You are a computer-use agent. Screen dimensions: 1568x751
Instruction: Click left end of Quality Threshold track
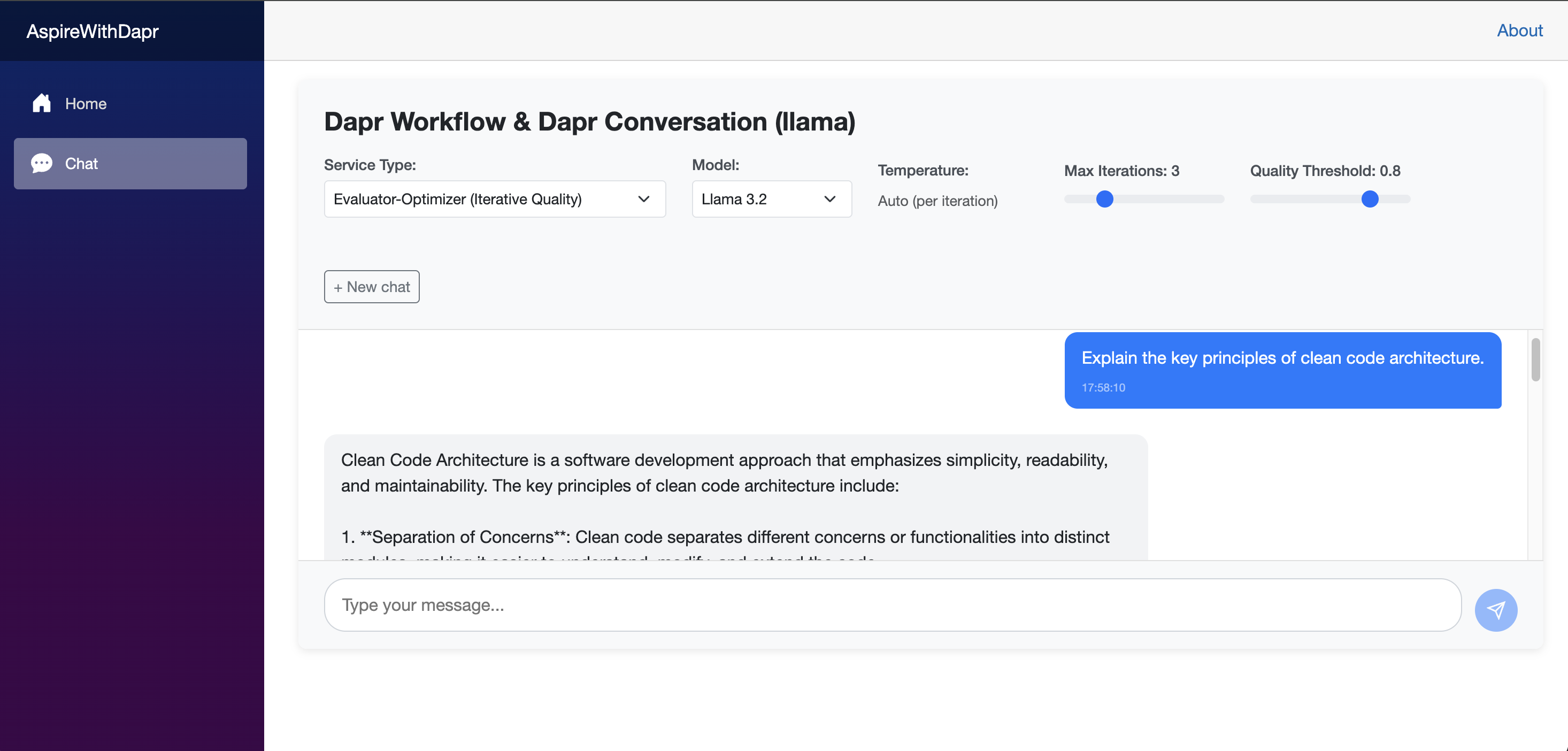(x=1256, y=199)
